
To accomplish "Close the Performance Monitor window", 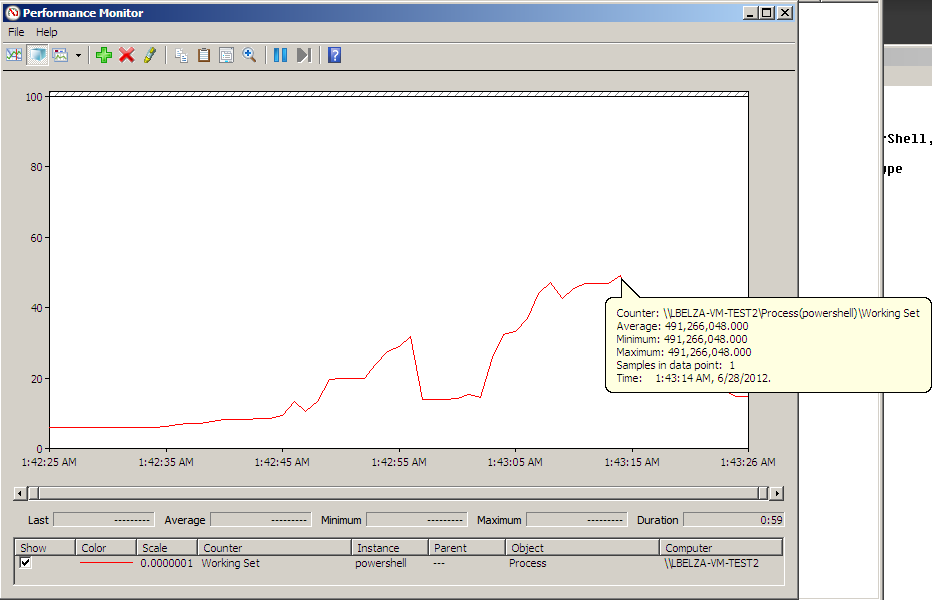I will coord(785,12).
